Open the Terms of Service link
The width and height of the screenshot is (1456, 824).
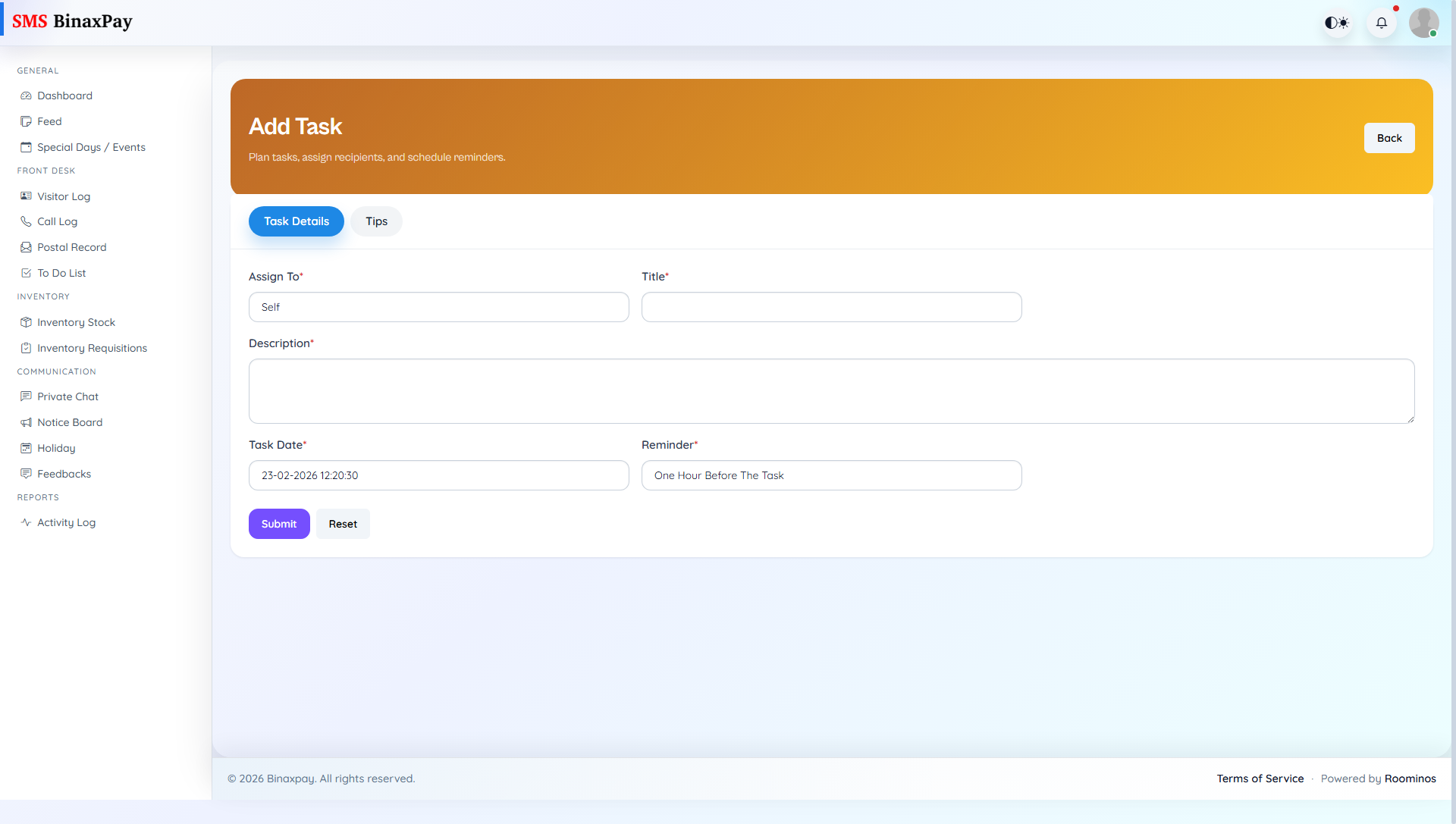(1260, 778)
